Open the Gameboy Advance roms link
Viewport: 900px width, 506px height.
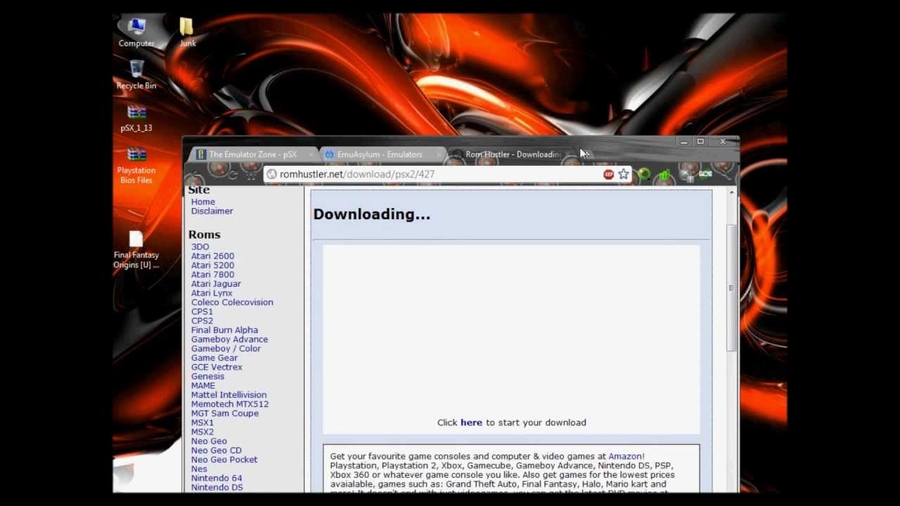click(x=229, y=339)
